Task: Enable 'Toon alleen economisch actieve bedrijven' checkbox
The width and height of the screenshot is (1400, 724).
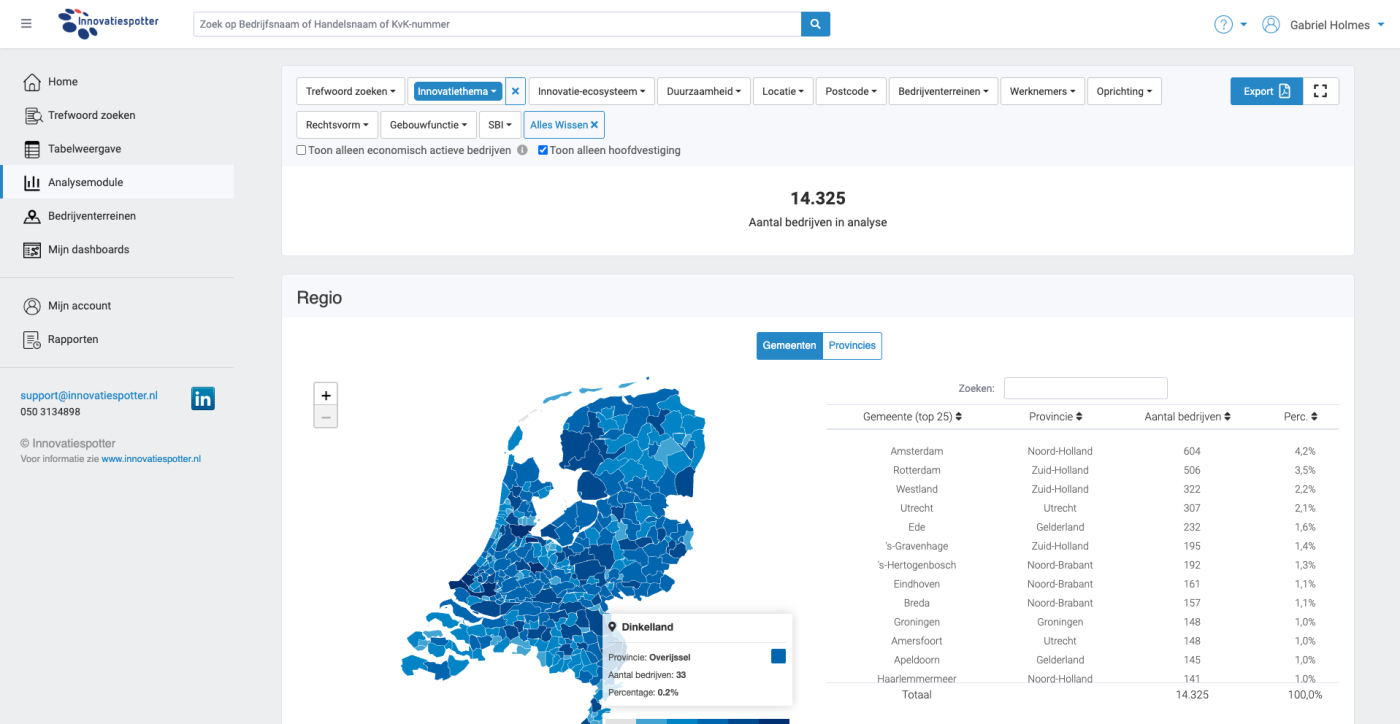Action: pyautogui.click(x=301, y=150)
